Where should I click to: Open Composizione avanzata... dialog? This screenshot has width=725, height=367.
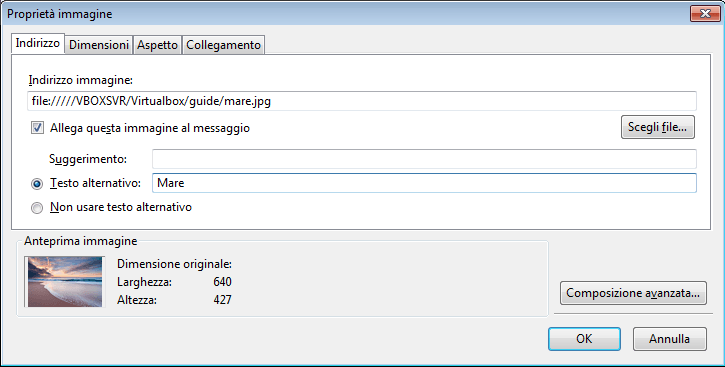pos(633,293)
